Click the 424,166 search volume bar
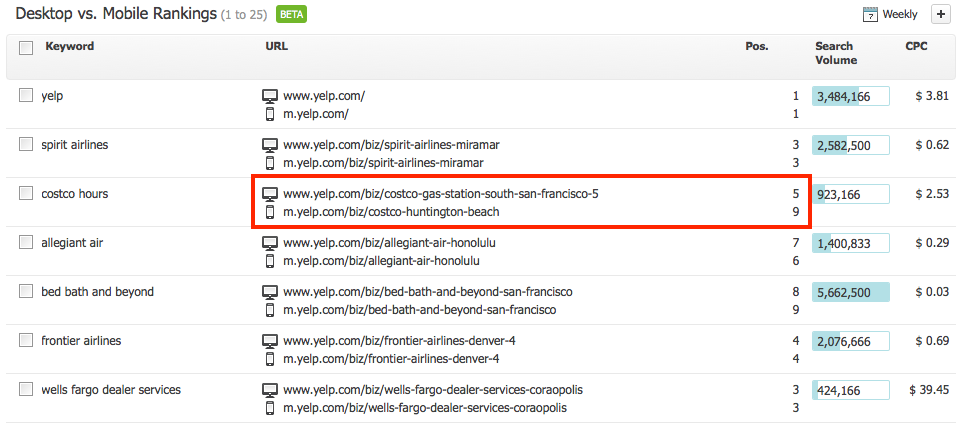This screenshot has height=427, width=962. point(850,391)
